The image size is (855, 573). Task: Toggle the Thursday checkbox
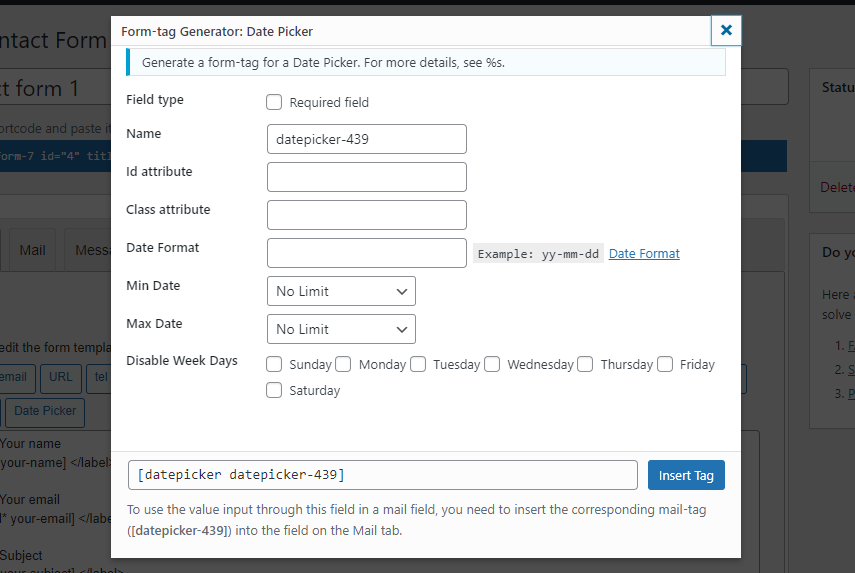[x=585, y=364]
